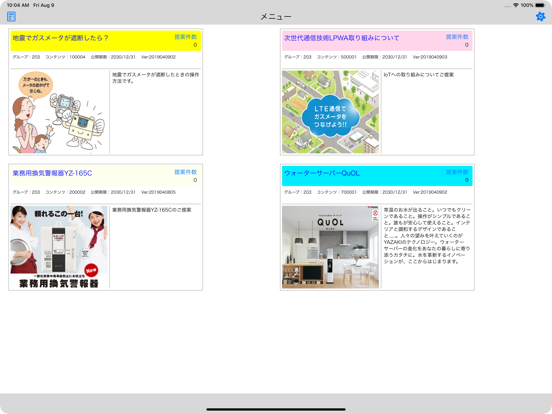The image size is (552, 414).
Task: Open the 次世代通信技術LPWA取り組みについて title
Action: click(341, 38)
